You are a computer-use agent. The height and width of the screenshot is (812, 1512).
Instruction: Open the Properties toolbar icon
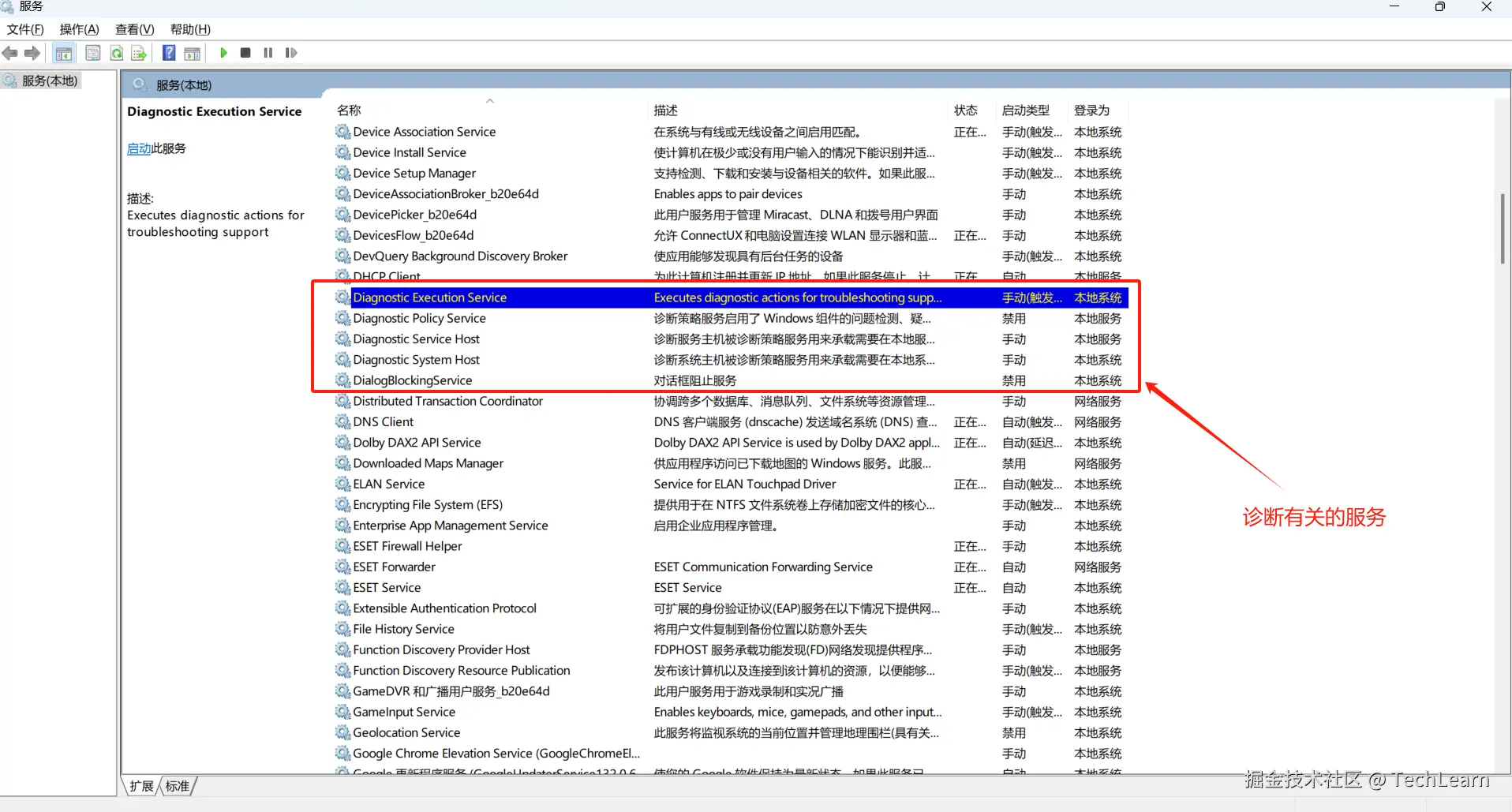tap(93, 53)
